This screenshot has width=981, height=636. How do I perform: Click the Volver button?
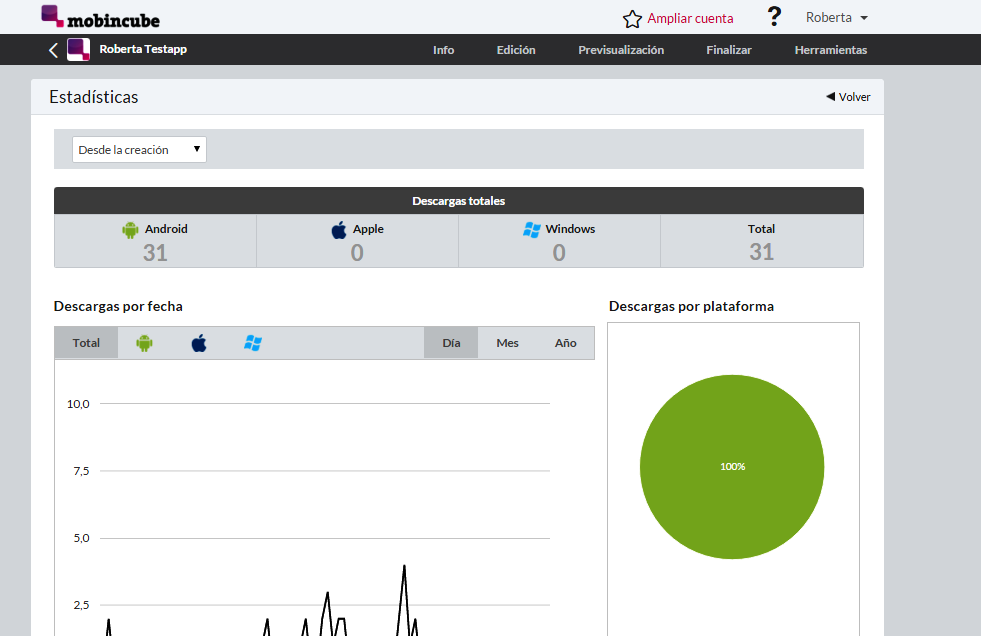tap(848, 97)
